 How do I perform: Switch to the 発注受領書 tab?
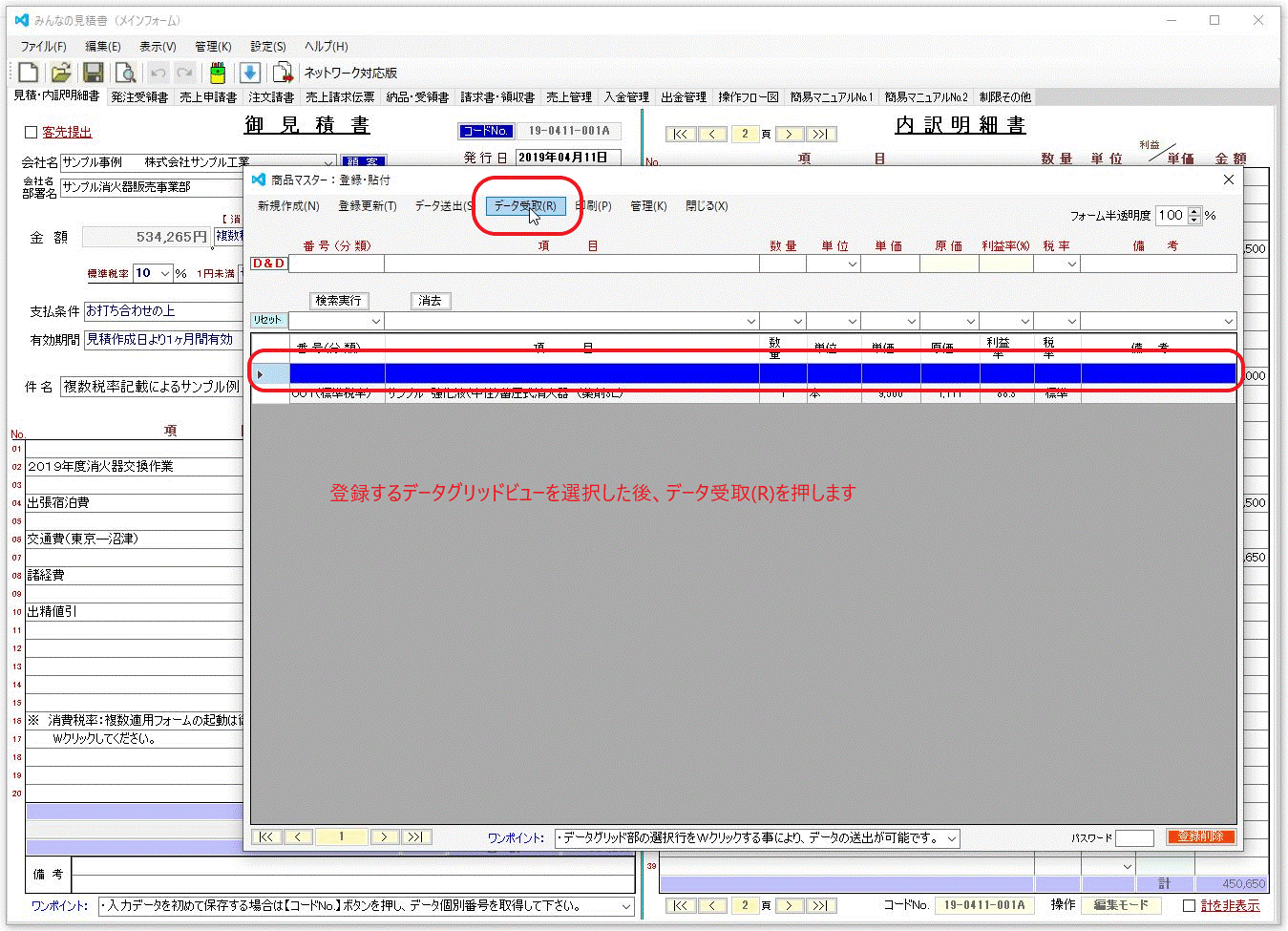pyautogui.click(x=139, y=96)
